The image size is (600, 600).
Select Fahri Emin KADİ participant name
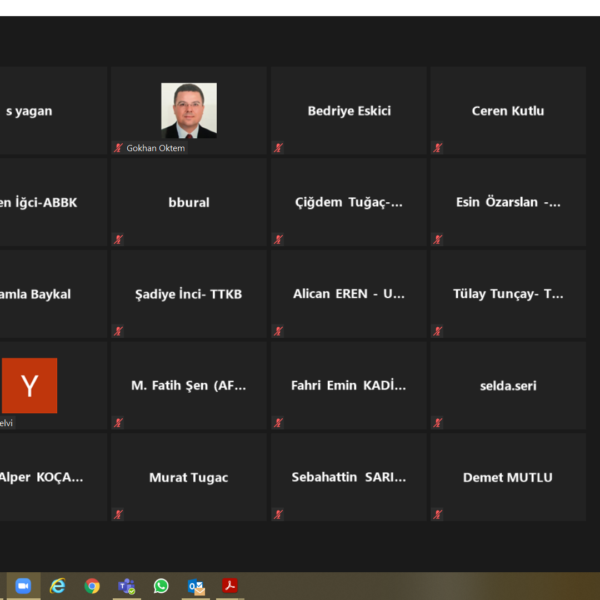click(x=349, y=385)
